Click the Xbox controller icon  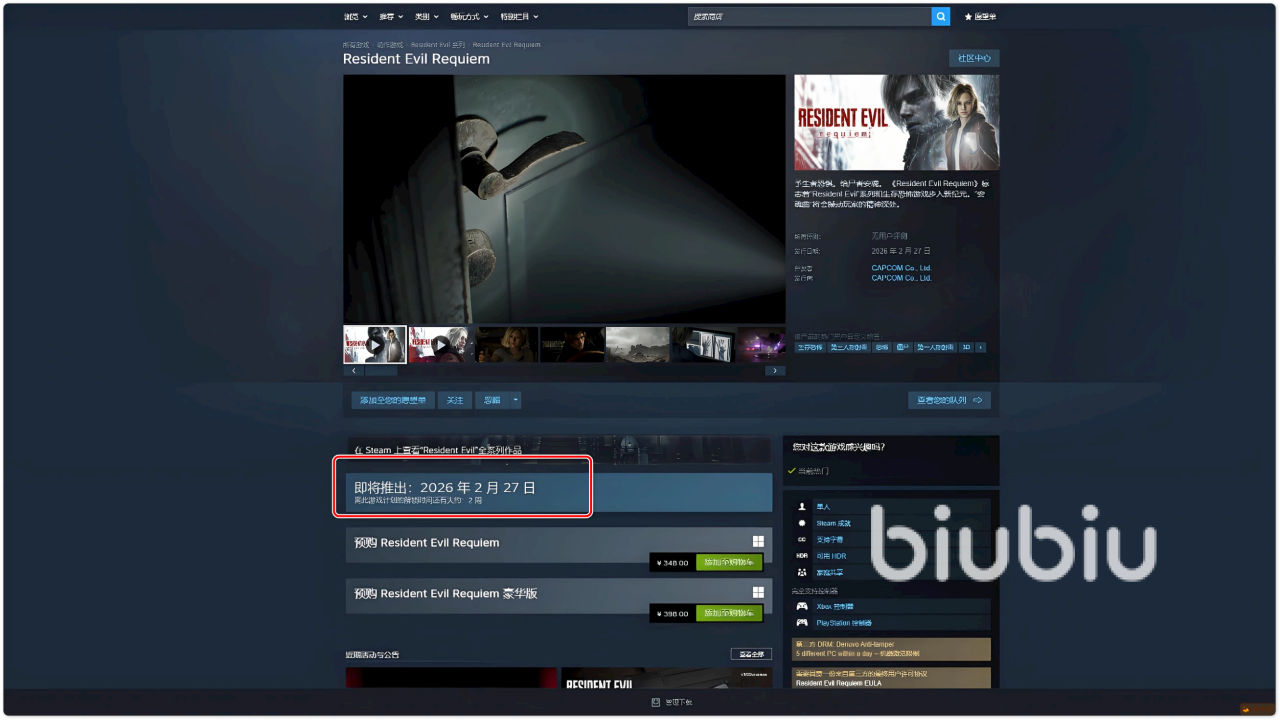point(802,606)
